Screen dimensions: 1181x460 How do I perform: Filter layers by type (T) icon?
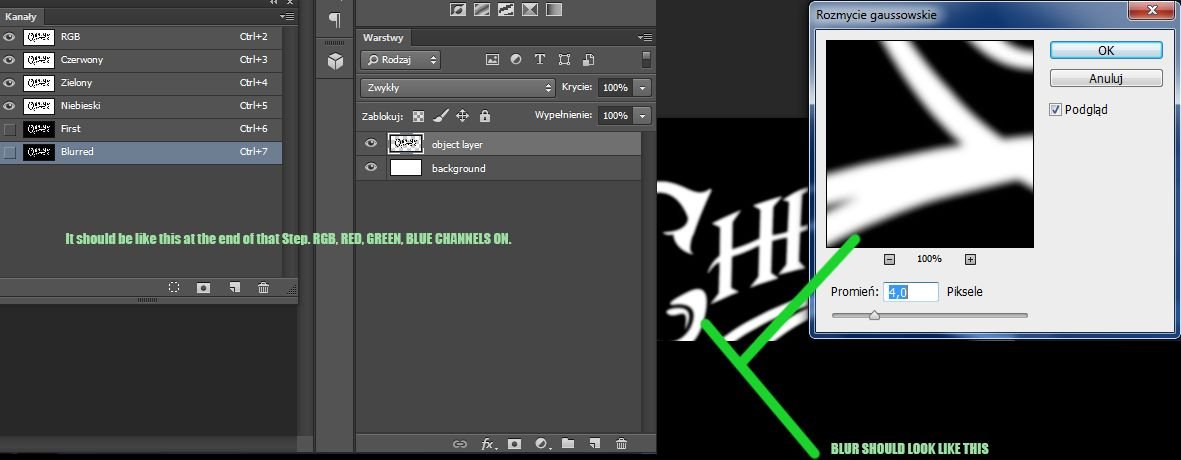pos(539,59)
